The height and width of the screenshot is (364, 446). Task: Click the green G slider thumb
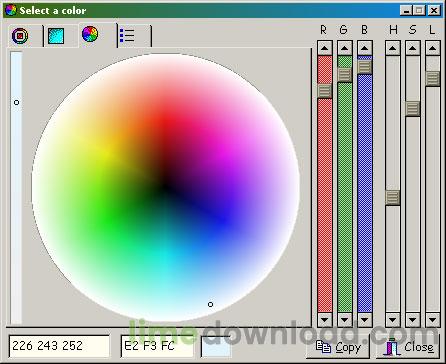click(345, 75)
